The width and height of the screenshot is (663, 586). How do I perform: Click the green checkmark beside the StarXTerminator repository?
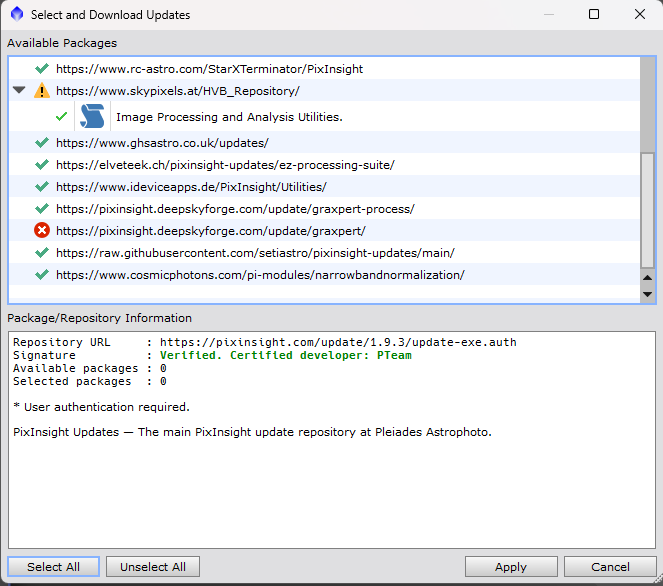point(41,69)
